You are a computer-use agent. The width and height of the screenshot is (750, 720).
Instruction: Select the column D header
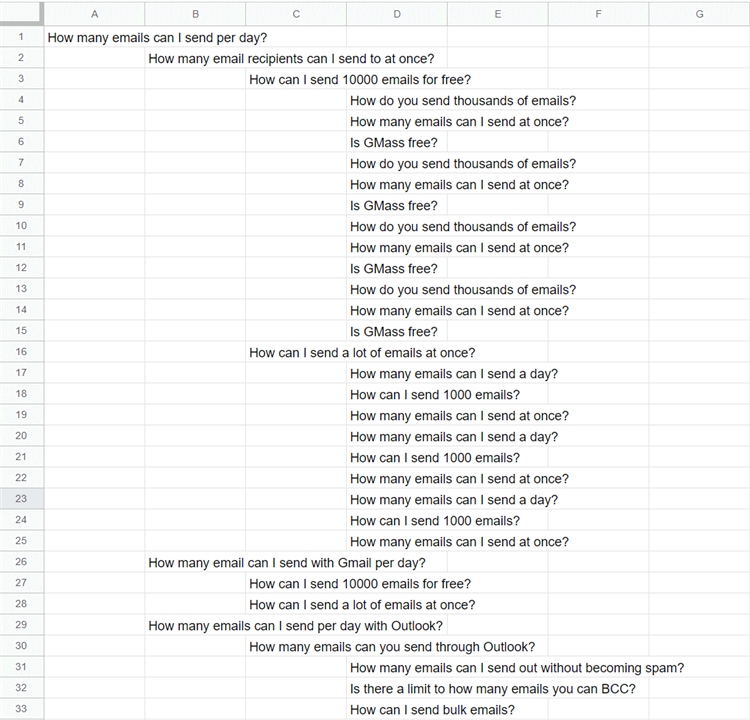tap(397, 14)
